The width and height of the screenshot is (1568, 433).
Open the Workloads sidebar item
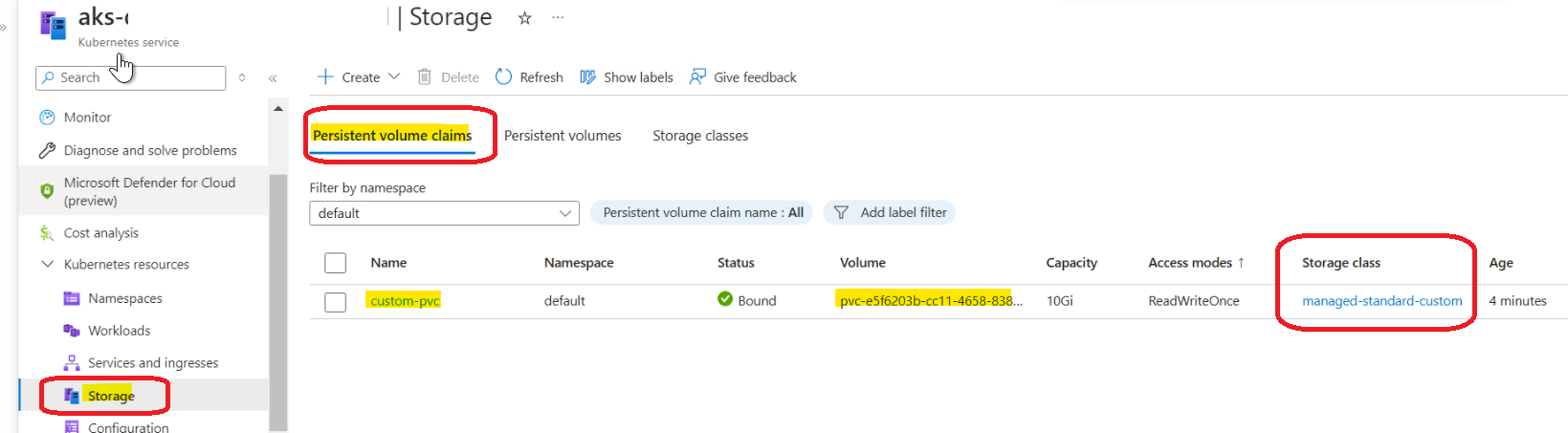pyautogui.click(x=119, y=330)
